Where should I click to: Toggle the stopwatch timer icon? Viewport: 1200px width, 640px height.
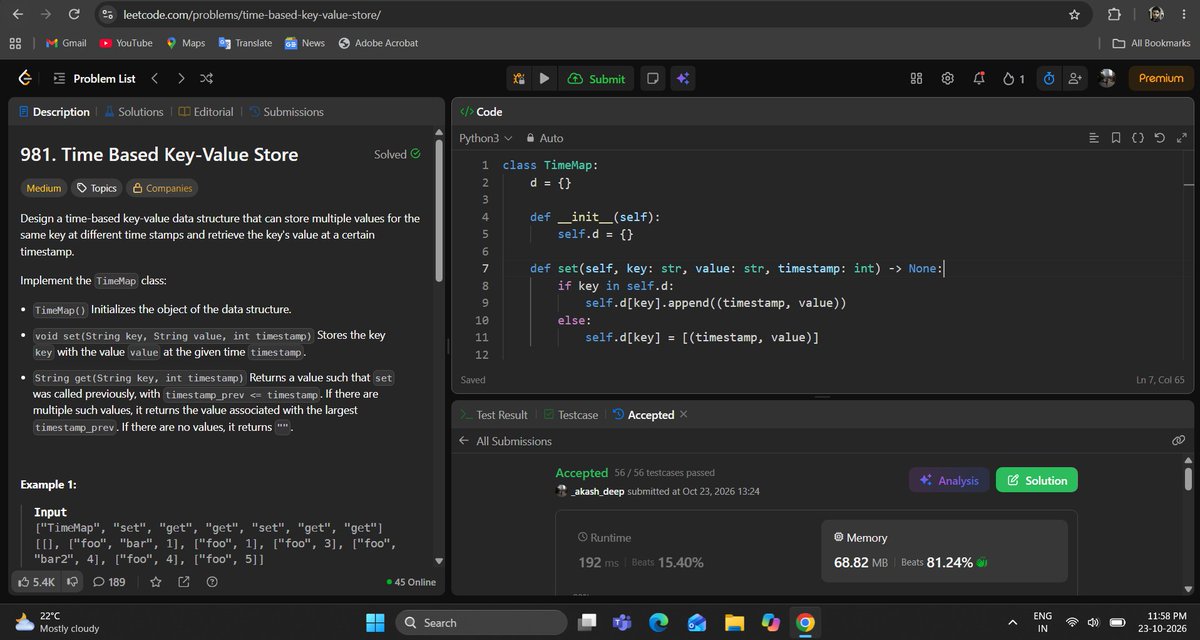pos(1049,78)
